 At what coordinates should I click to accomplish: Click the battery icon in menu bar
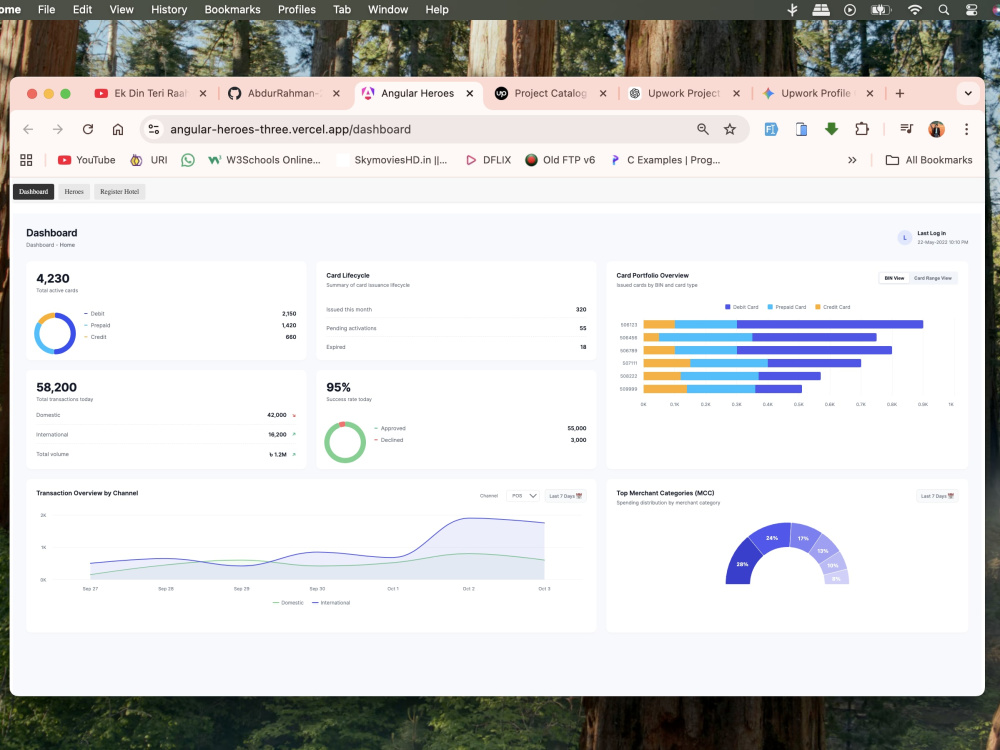(x=881, y=10)
